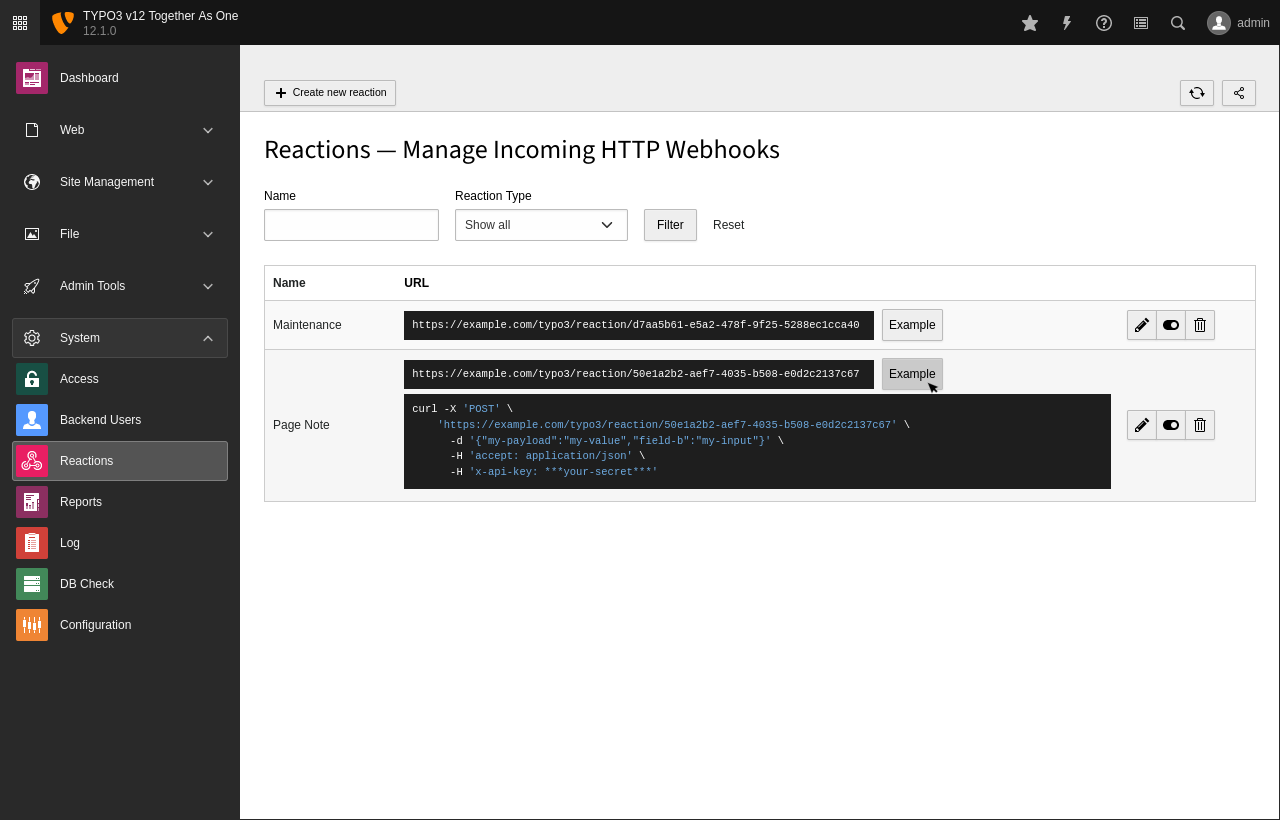This screenshot has width=1280, height=820.
Task: Open the Reaction Type dropdown
Action: pyautogui.click(x=540, y=224)
